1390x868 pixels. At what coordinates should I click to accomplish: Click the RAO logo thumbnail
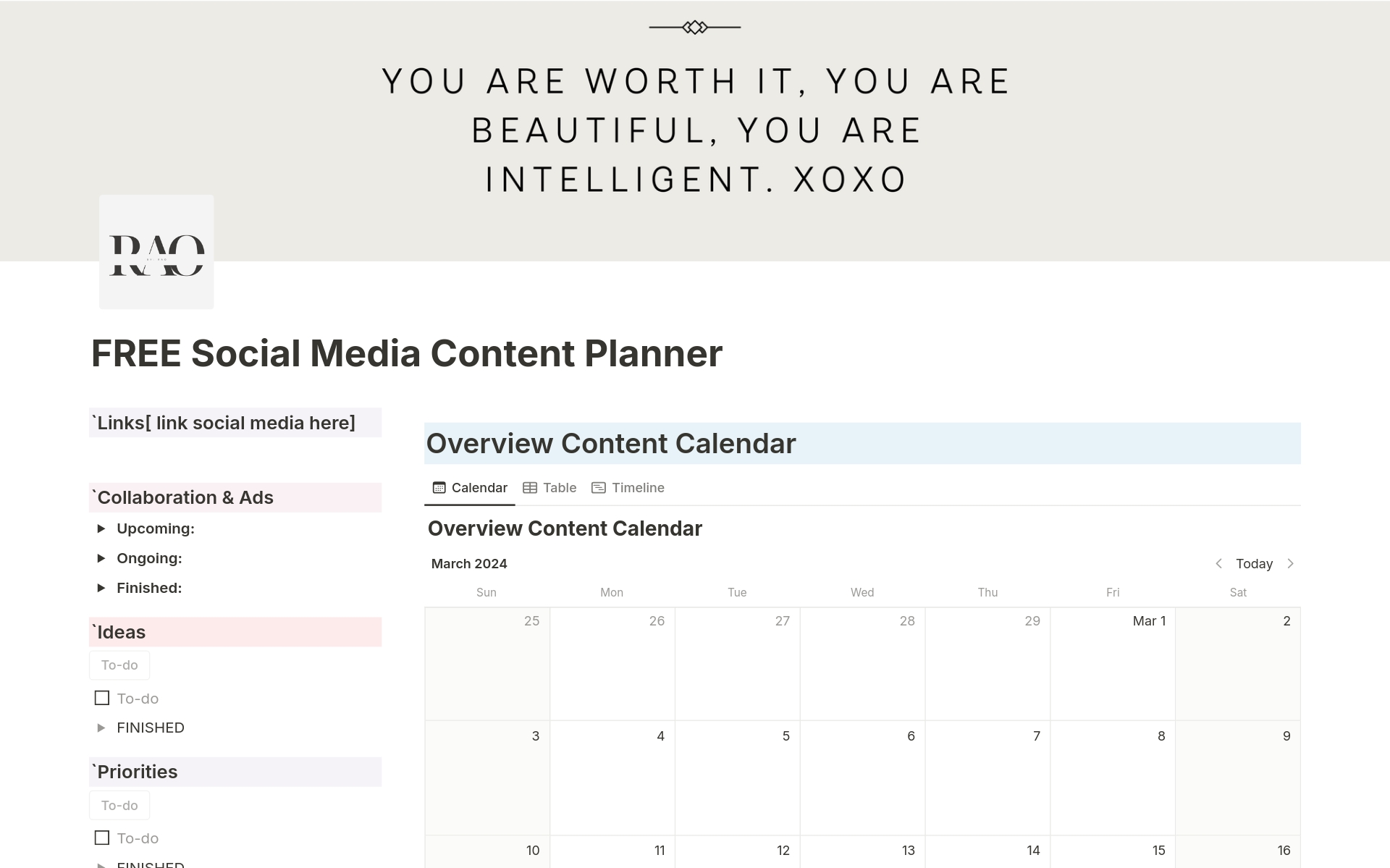156,251
